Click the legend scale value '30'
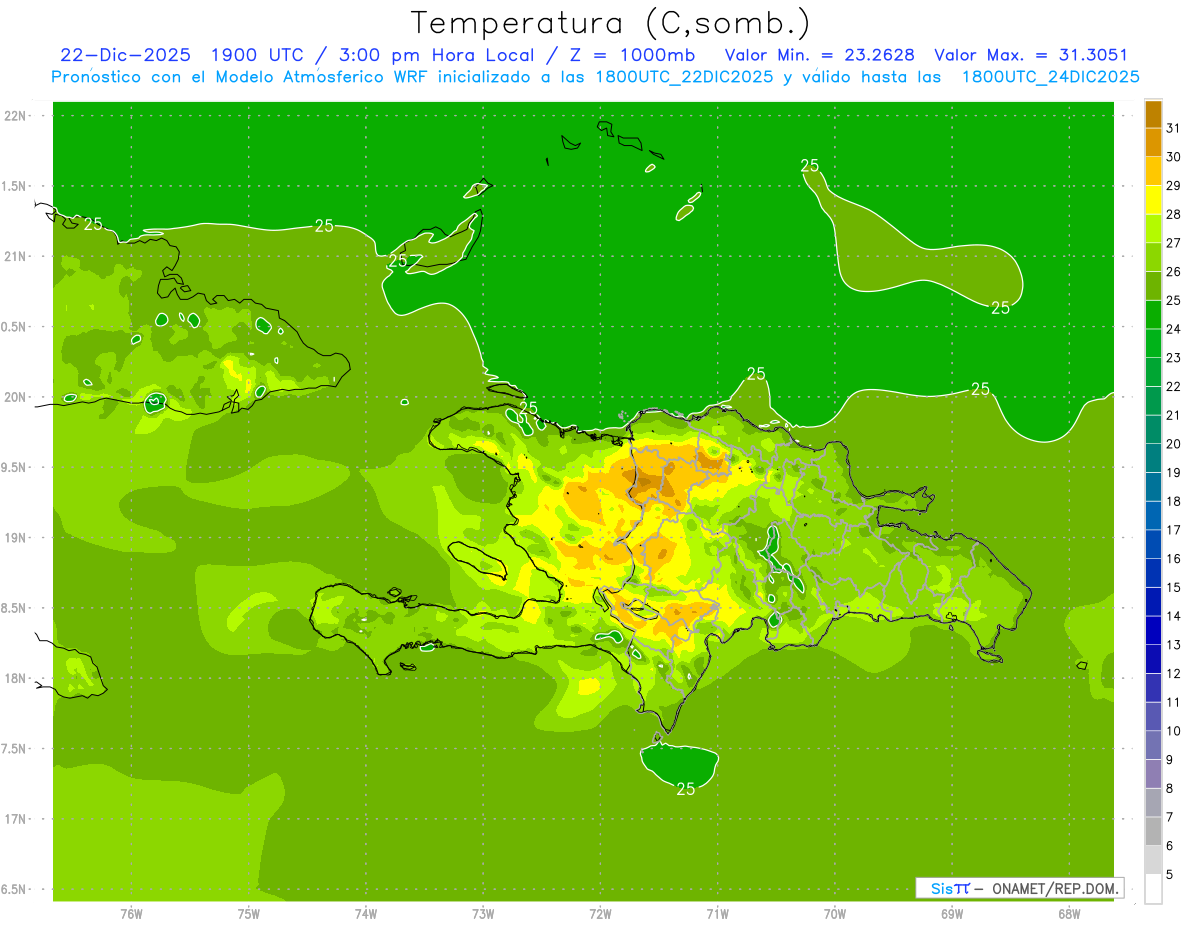The image size is (1200, 927). click(x=1173, y=157)
